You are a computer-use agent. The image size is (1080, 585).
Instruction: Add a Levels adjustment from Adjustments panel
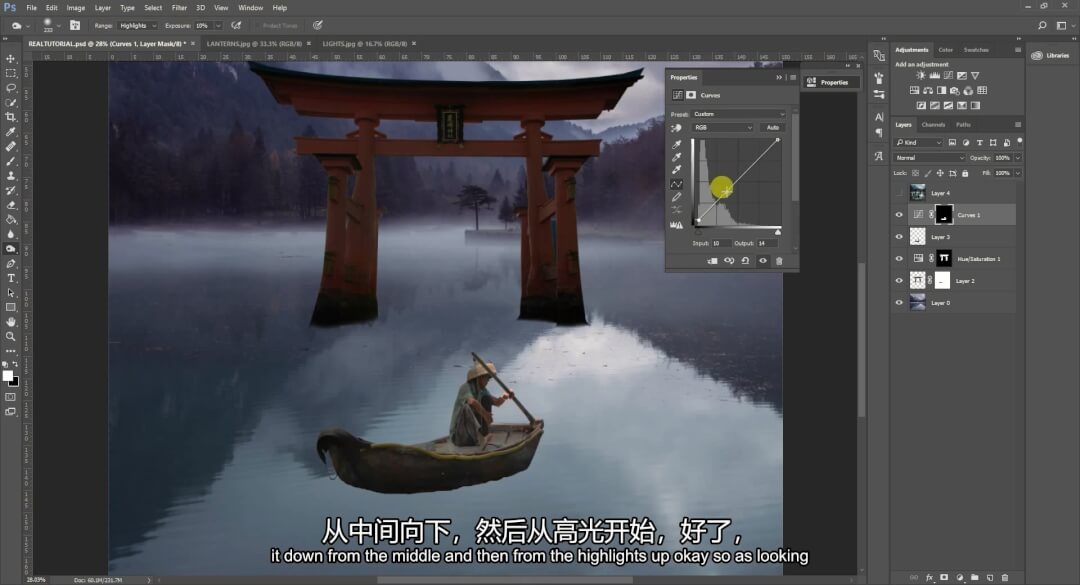coord(935,76)
